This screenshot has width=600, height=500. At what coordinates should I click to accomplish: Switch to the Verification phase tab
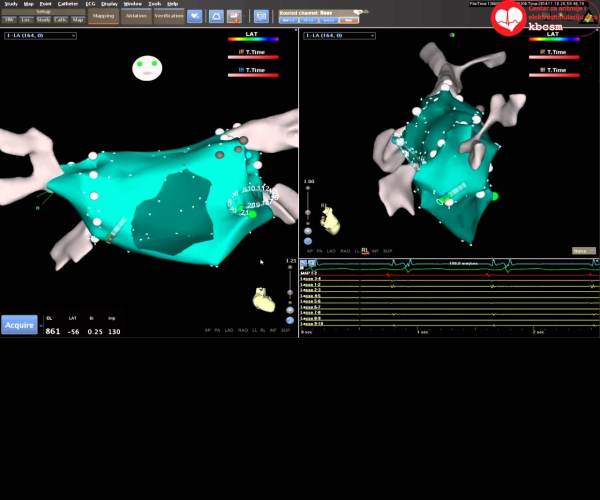169,16
